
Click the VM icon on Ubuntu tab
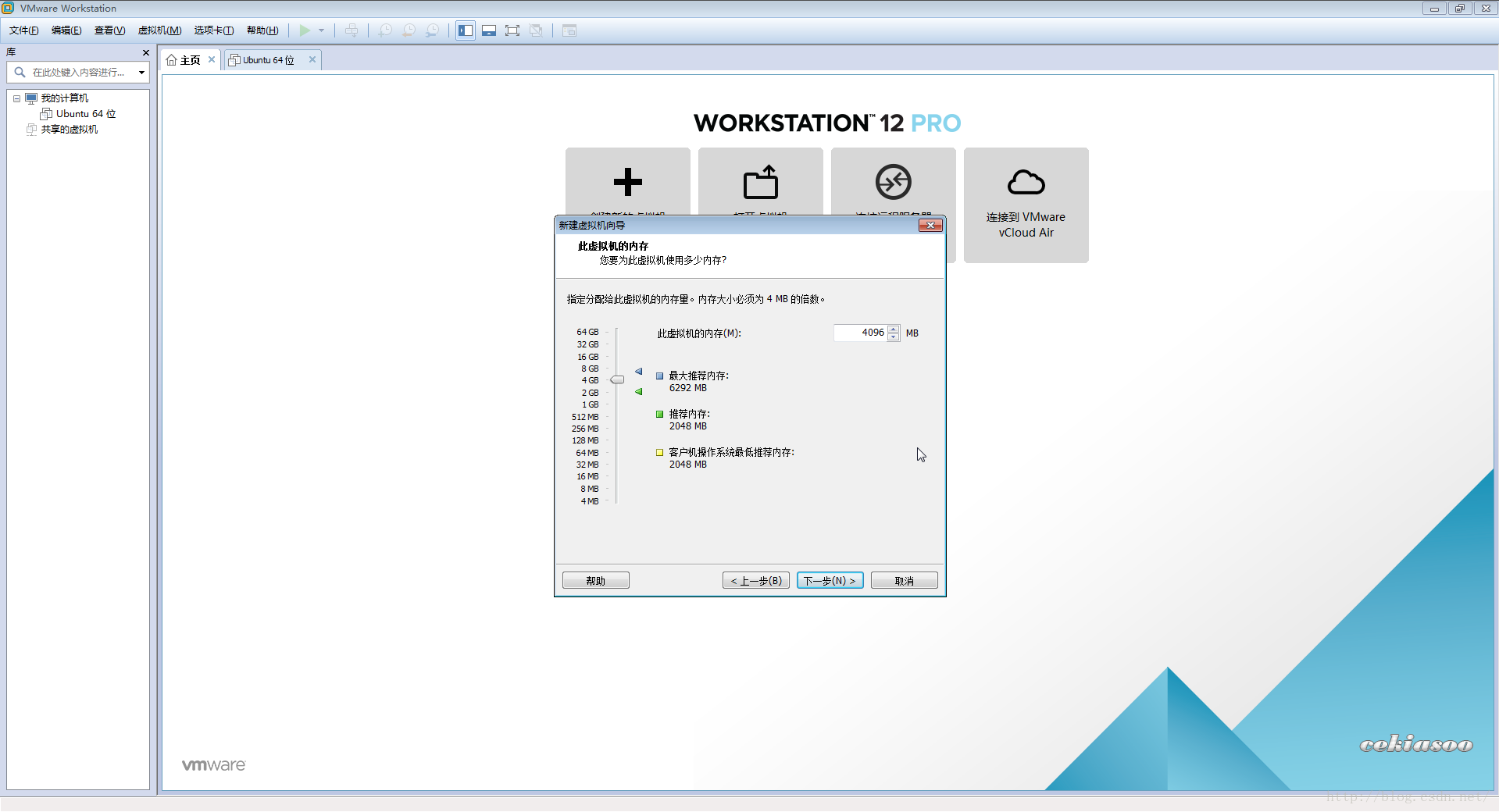pyautogui.click(x=234, y=60)
